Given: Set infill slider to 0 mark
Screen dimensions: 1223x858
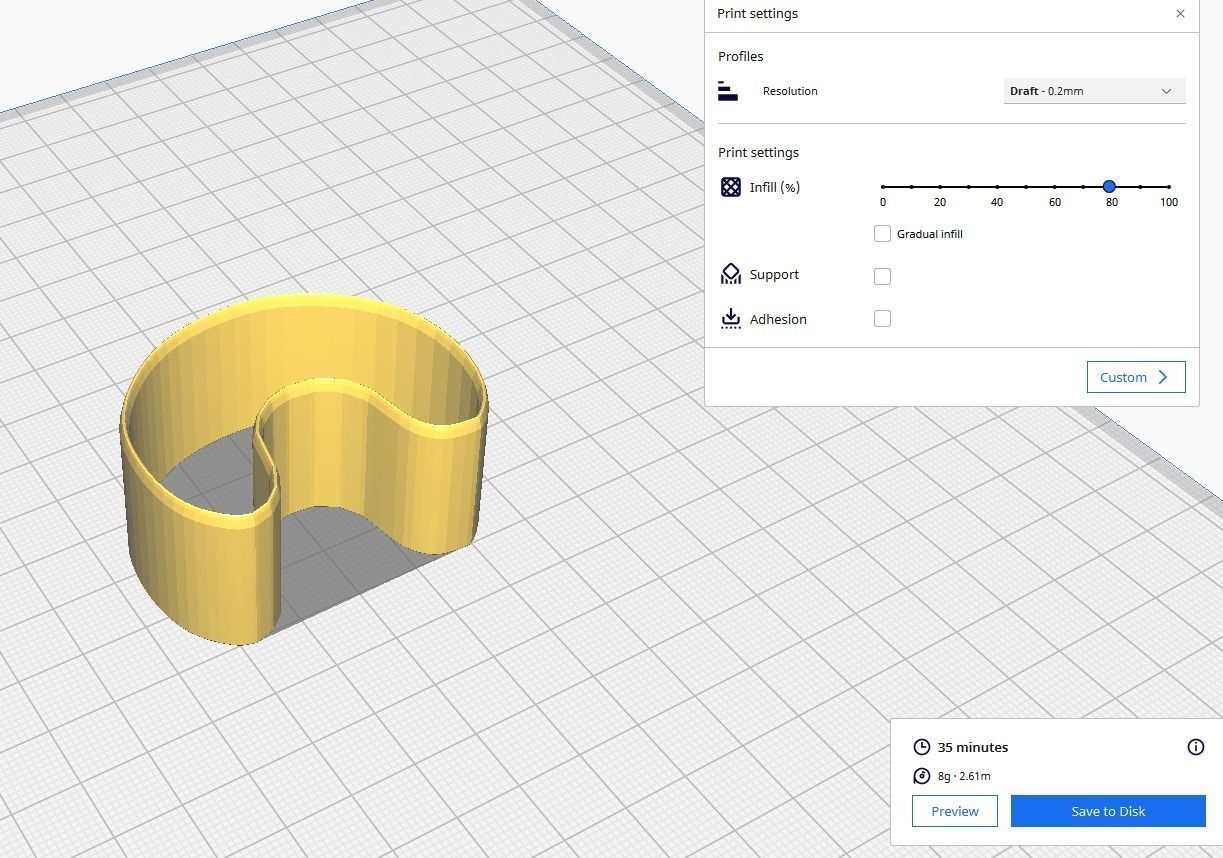Looking at the screenshot, I should (883, 187).
